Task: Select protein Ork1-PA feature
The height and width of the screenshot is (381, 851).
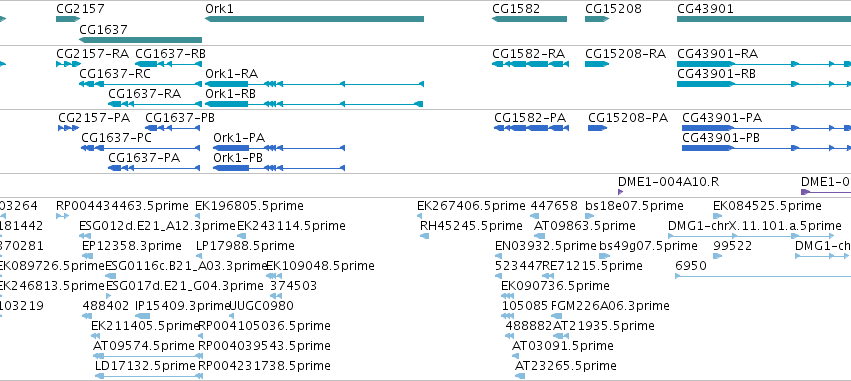Action: 280,148
